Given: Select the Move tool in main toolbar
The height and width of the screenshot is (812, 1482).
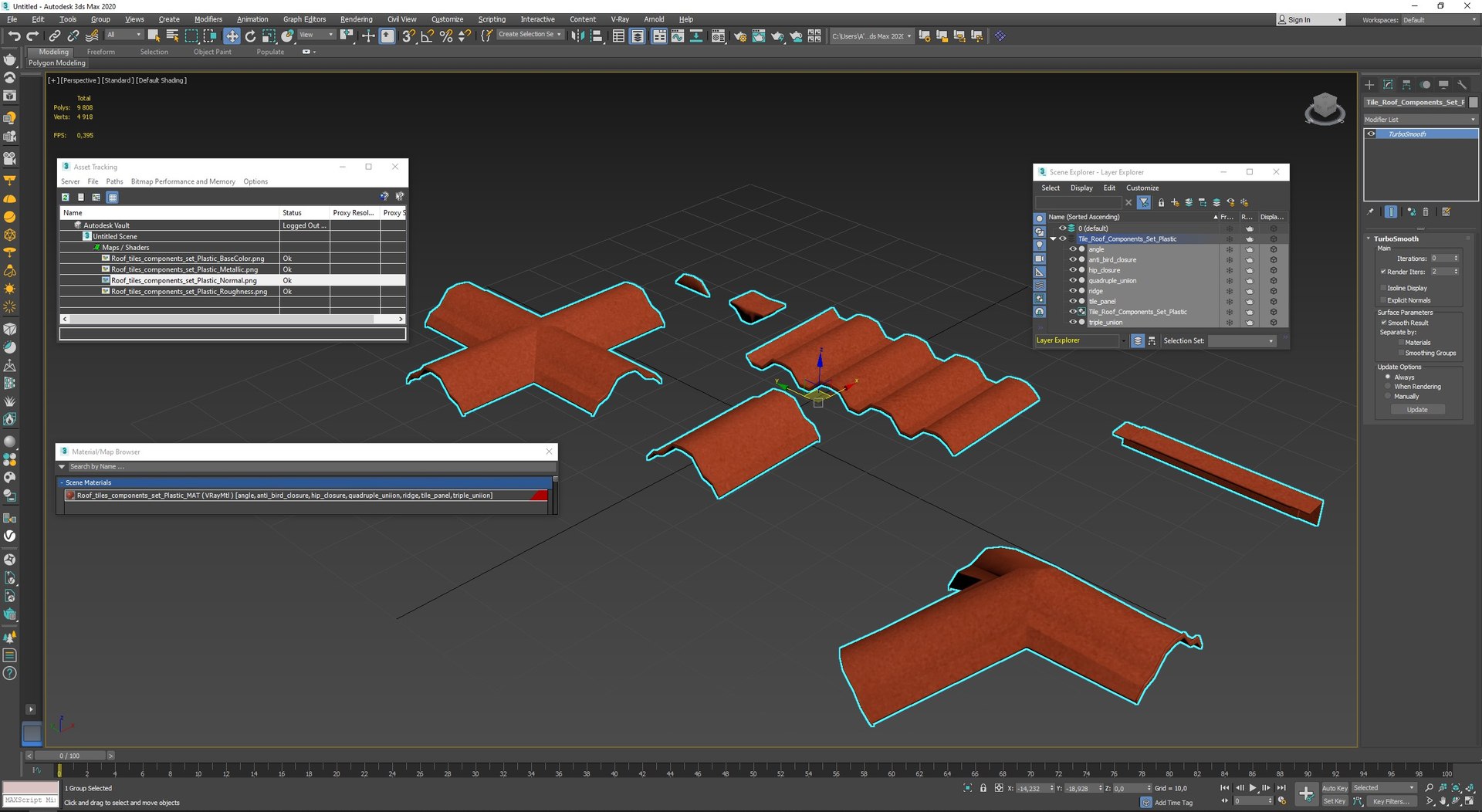Looking at the screenshot, I should coord(232,36).
